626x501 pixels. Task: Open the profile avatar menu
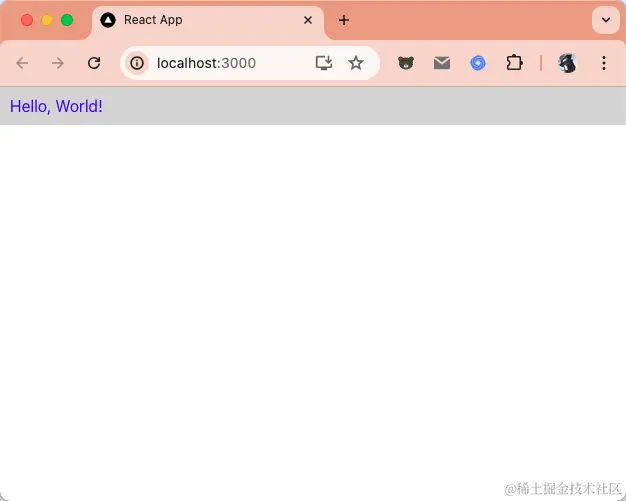coord(567,63)
